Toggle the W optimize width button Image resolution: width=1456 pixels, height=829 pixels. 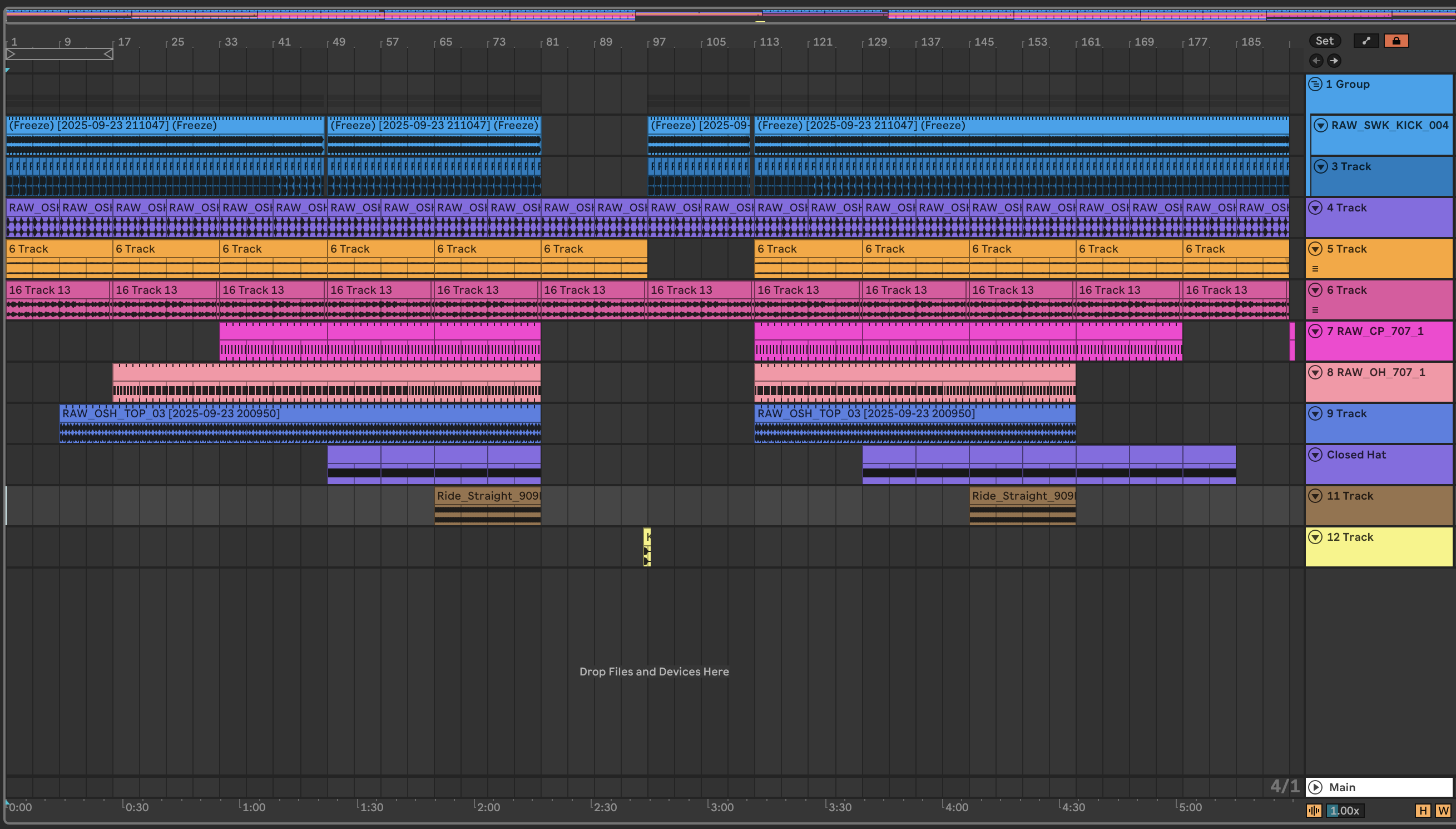point(1443,810)
